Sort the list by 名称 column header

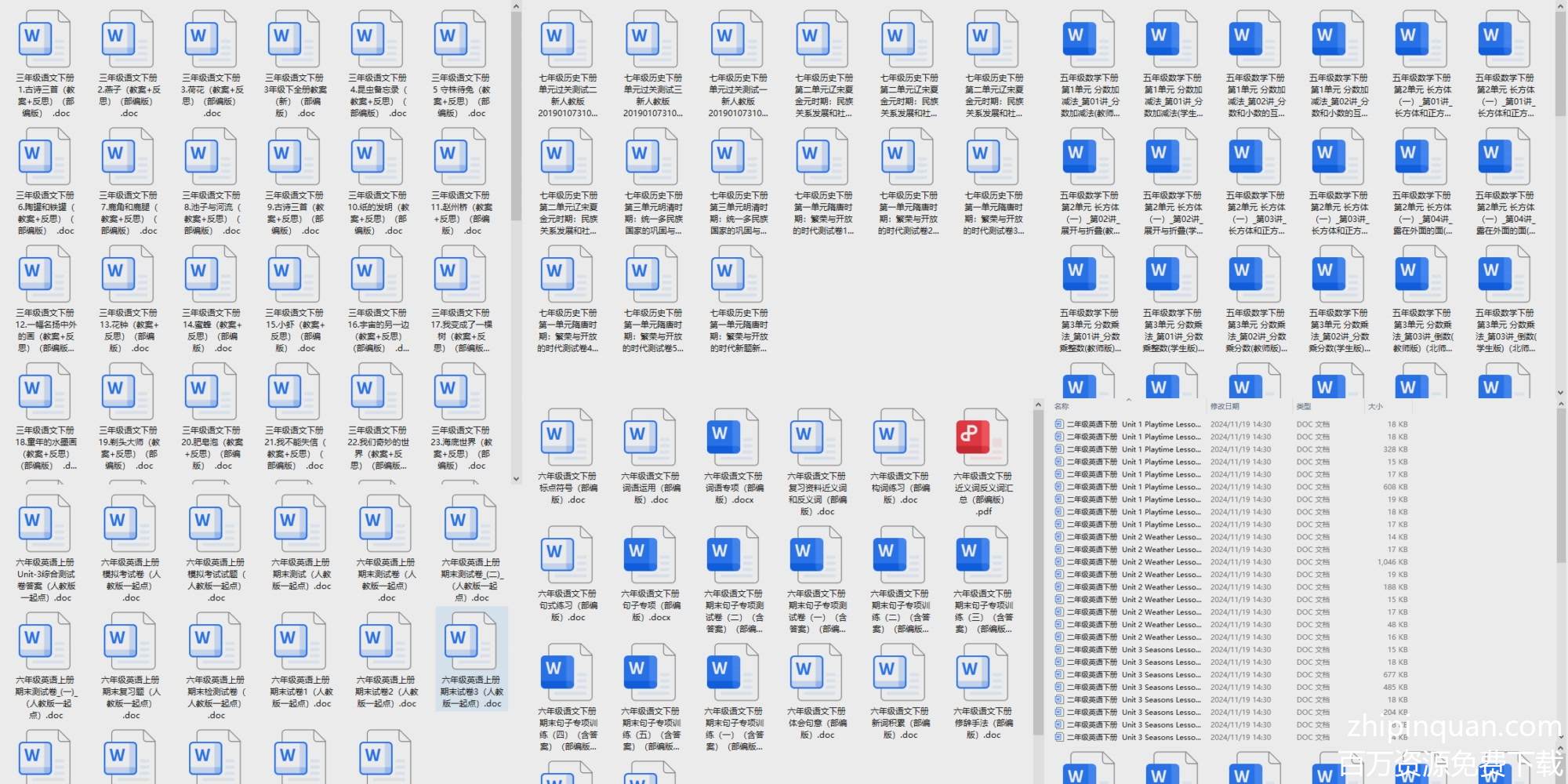1062,406
